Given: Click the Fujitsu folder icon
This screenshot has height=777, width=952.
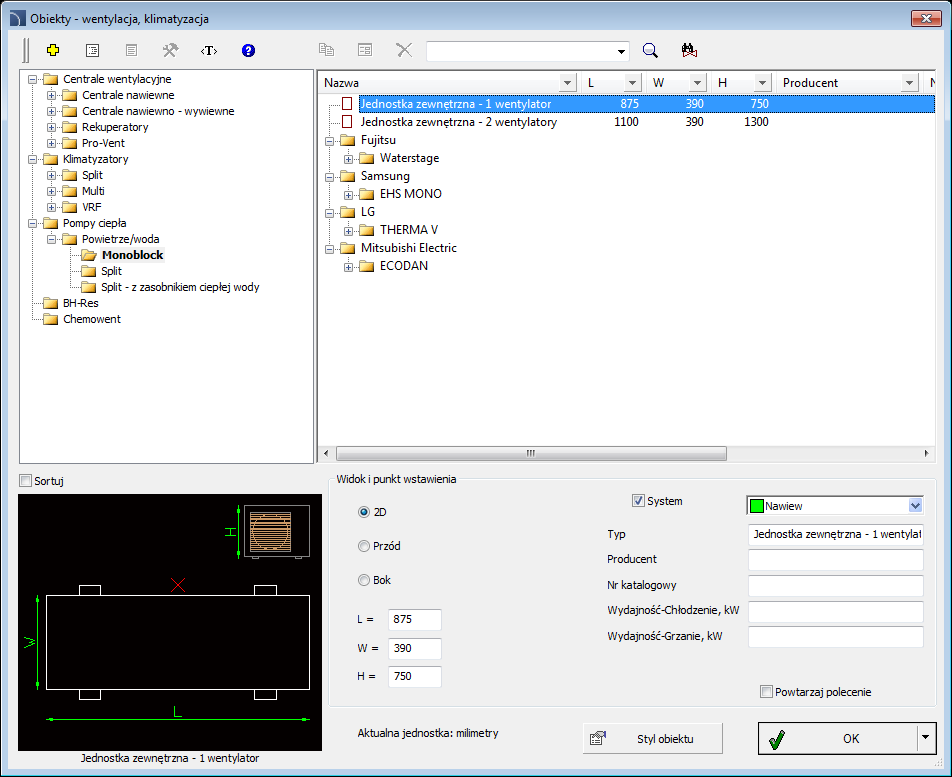Looking at the screenshot, I should (347, 140).
